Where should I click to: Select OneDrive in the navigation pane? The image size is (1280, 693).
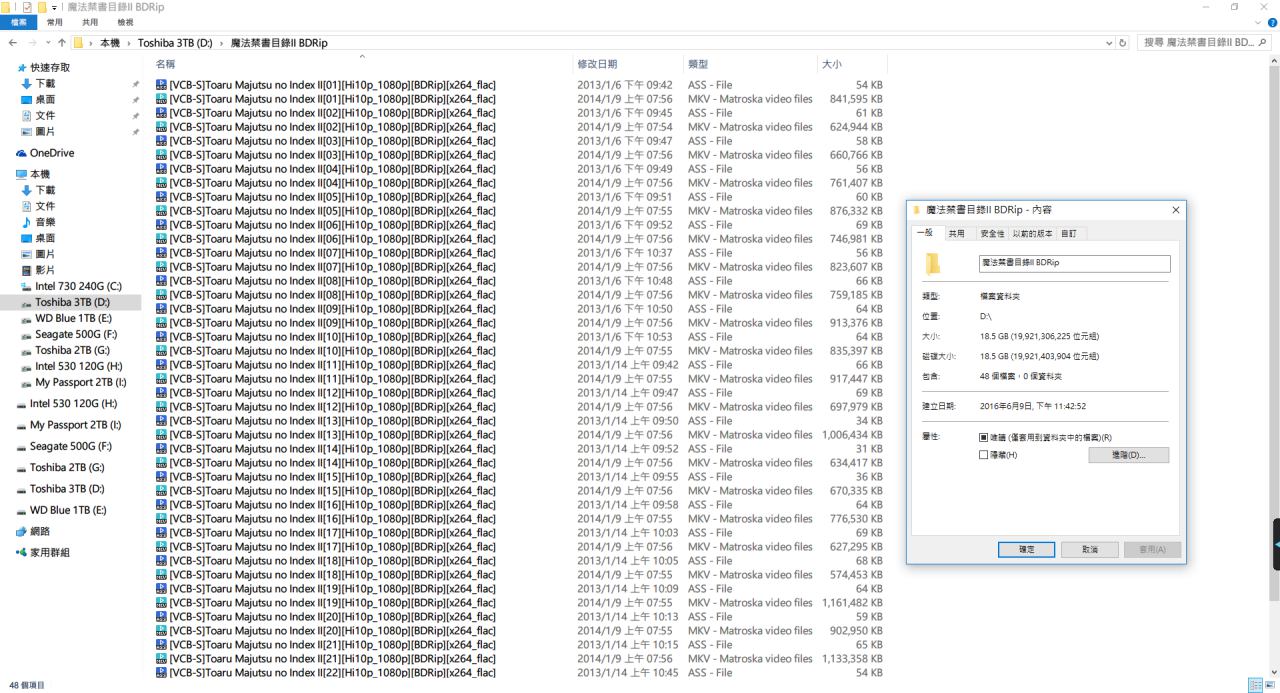coord(51,153)
